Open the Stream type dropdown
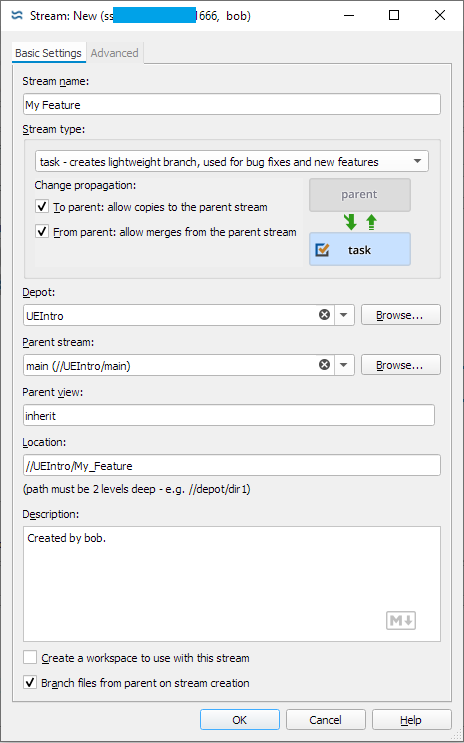This screenshot has width=464, height=743. [232, 162]
